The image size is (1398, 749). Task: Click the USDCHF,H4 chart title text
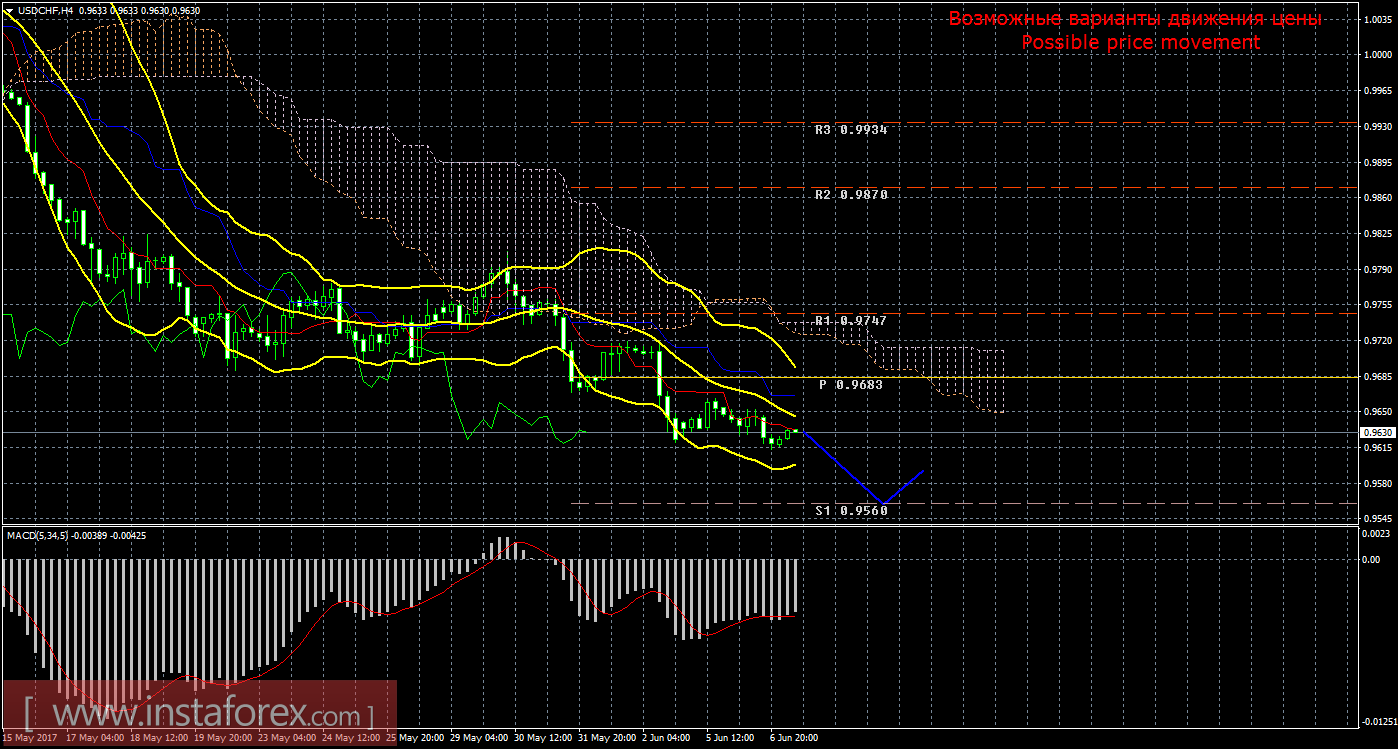45,10
